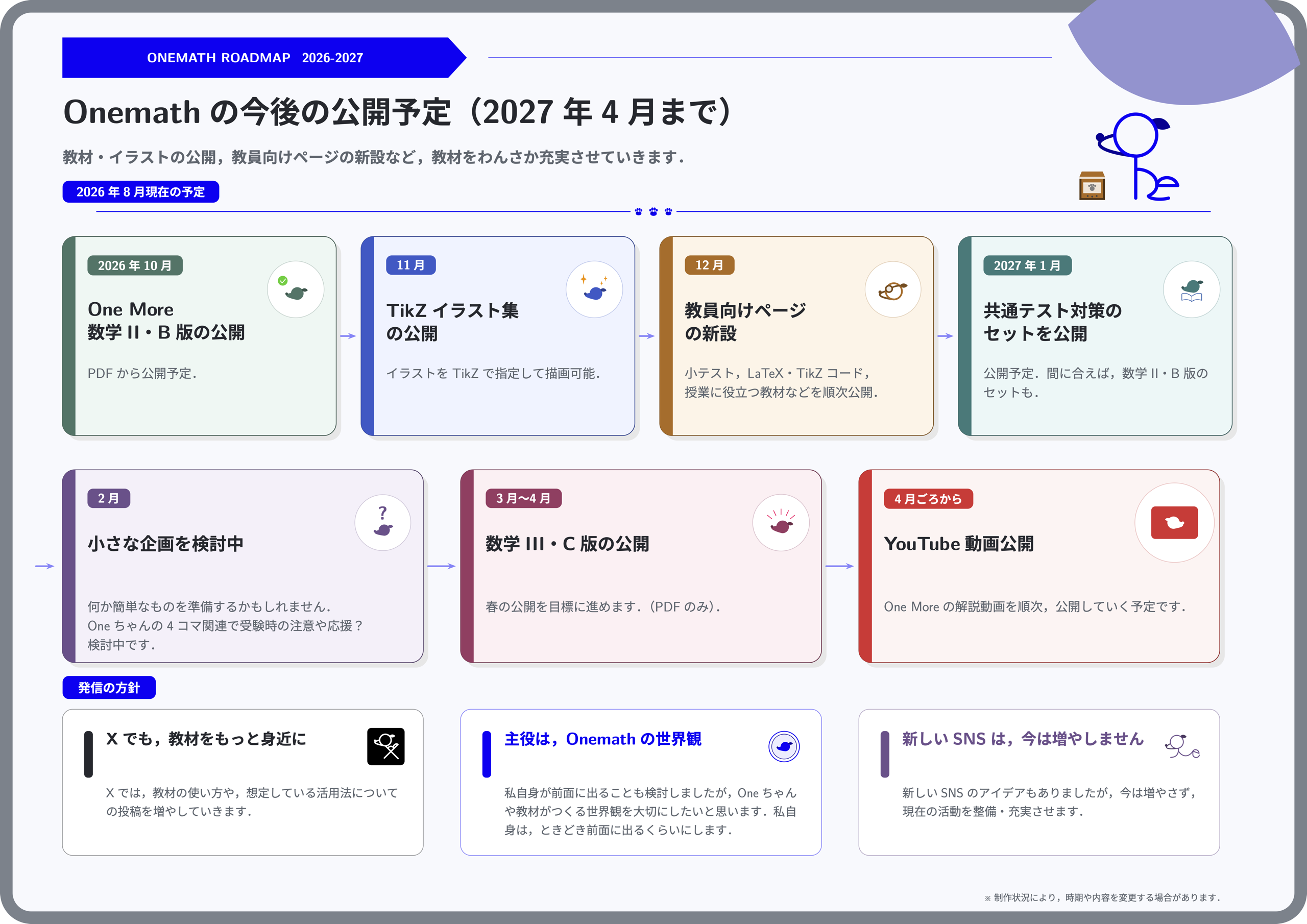Click the black X bird icon
Viewport: 1307px width, 924px height.
click(x=385, y=746)
